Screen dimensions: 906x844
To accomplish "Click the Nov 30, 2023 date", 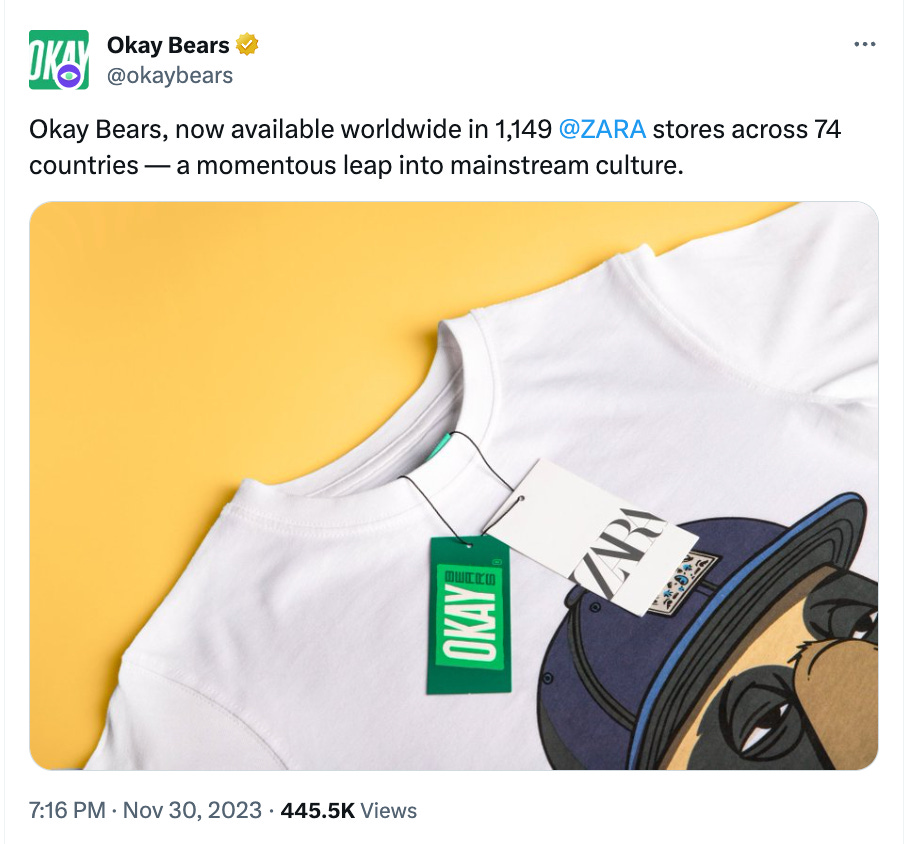I will [x=192, y=810].
